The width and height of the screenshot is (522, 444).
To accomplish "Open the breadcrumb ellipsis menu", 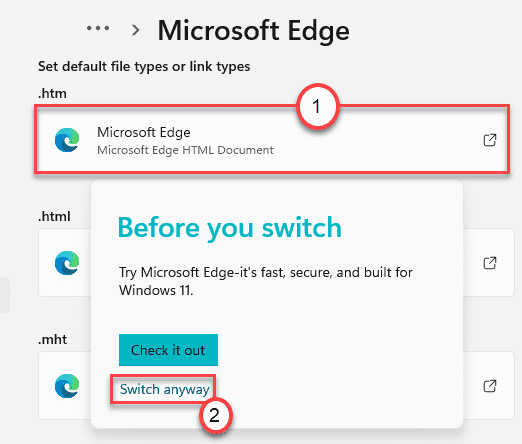I will pyautogui.click(x=98, y=28).
